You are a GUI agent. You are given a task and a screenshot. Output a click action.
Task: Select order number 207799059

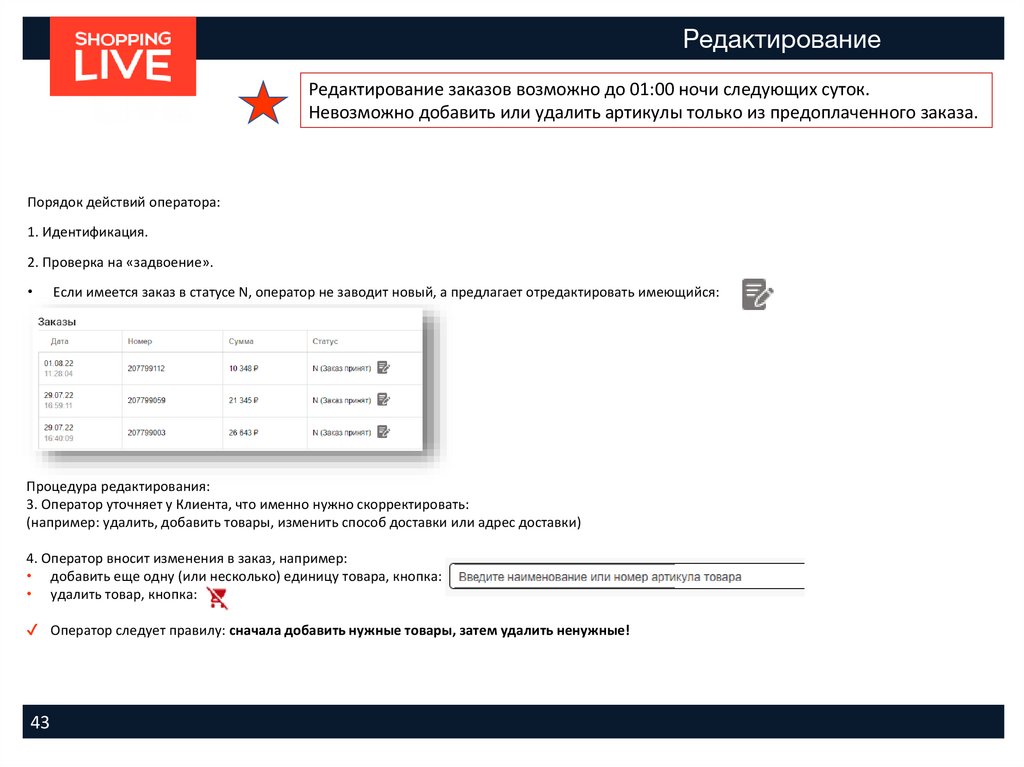[146, 400]
